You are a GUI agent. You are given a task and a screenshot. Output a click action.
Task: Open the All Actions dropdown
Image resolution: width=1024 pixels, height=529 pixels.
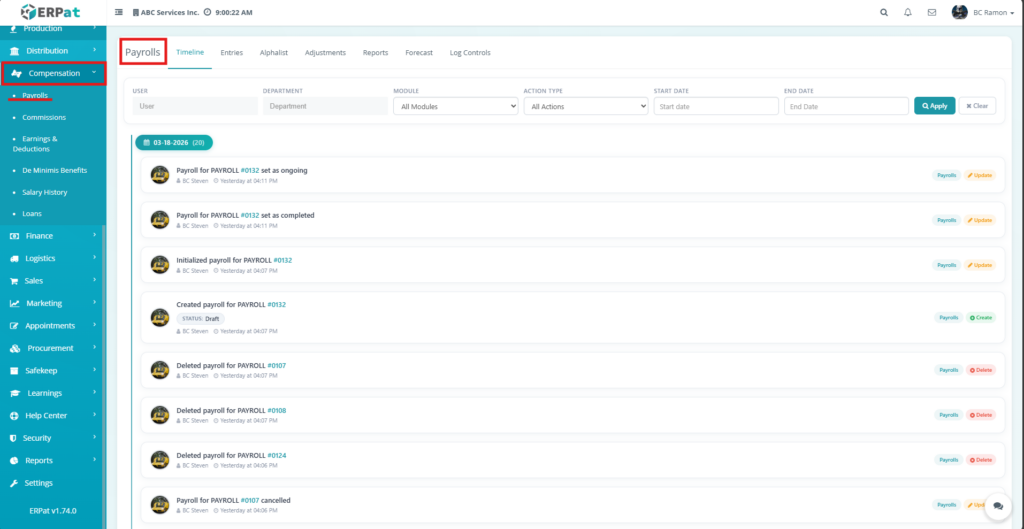point(585,106)
